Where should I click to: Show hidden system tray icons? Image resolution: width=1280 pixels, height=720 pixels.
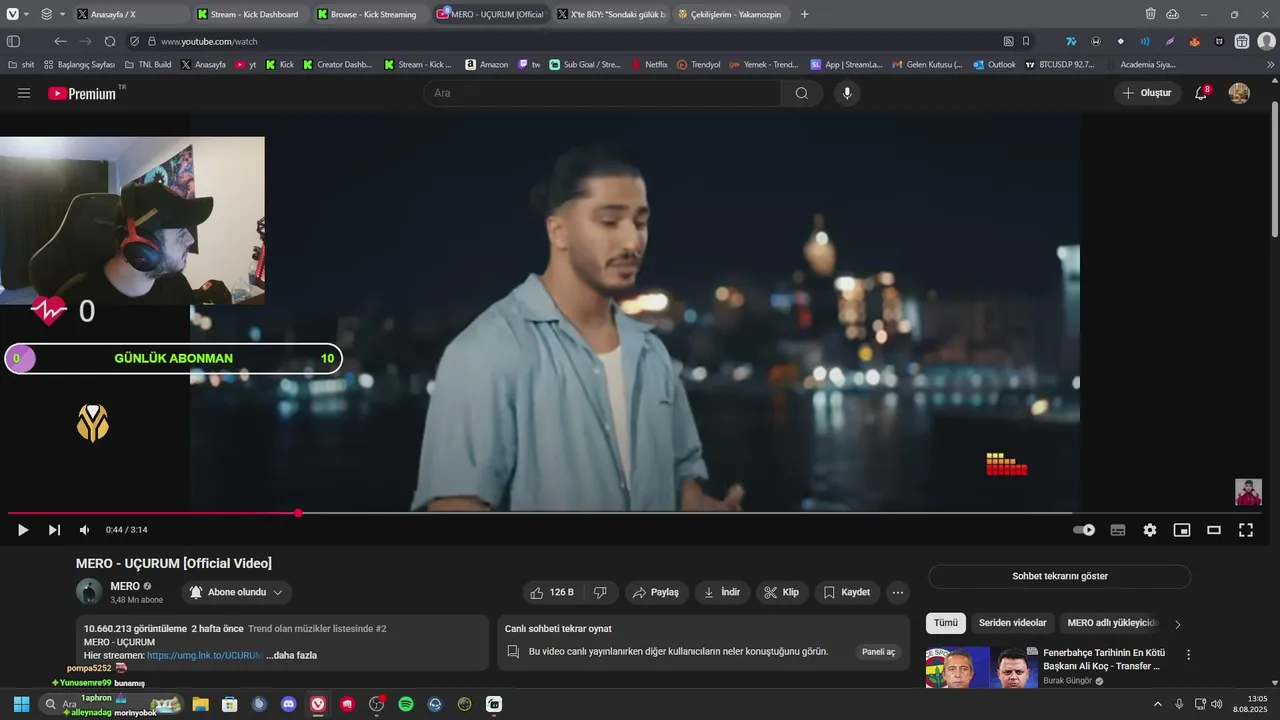pyautogui.click(x=1159, y=704)
